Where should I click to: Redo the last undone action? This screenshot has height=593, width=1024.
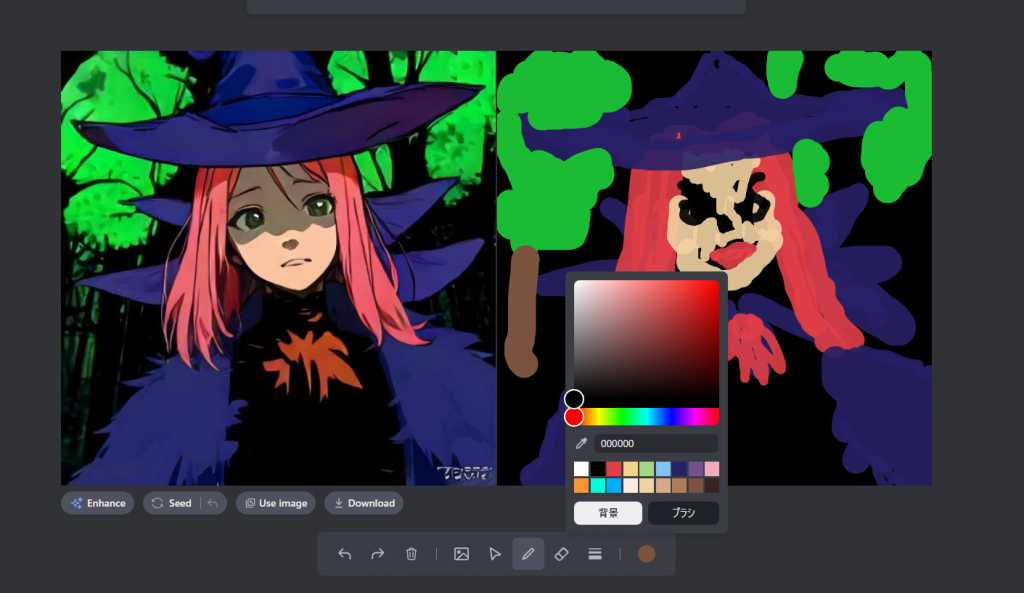click(x=378, y=554)
